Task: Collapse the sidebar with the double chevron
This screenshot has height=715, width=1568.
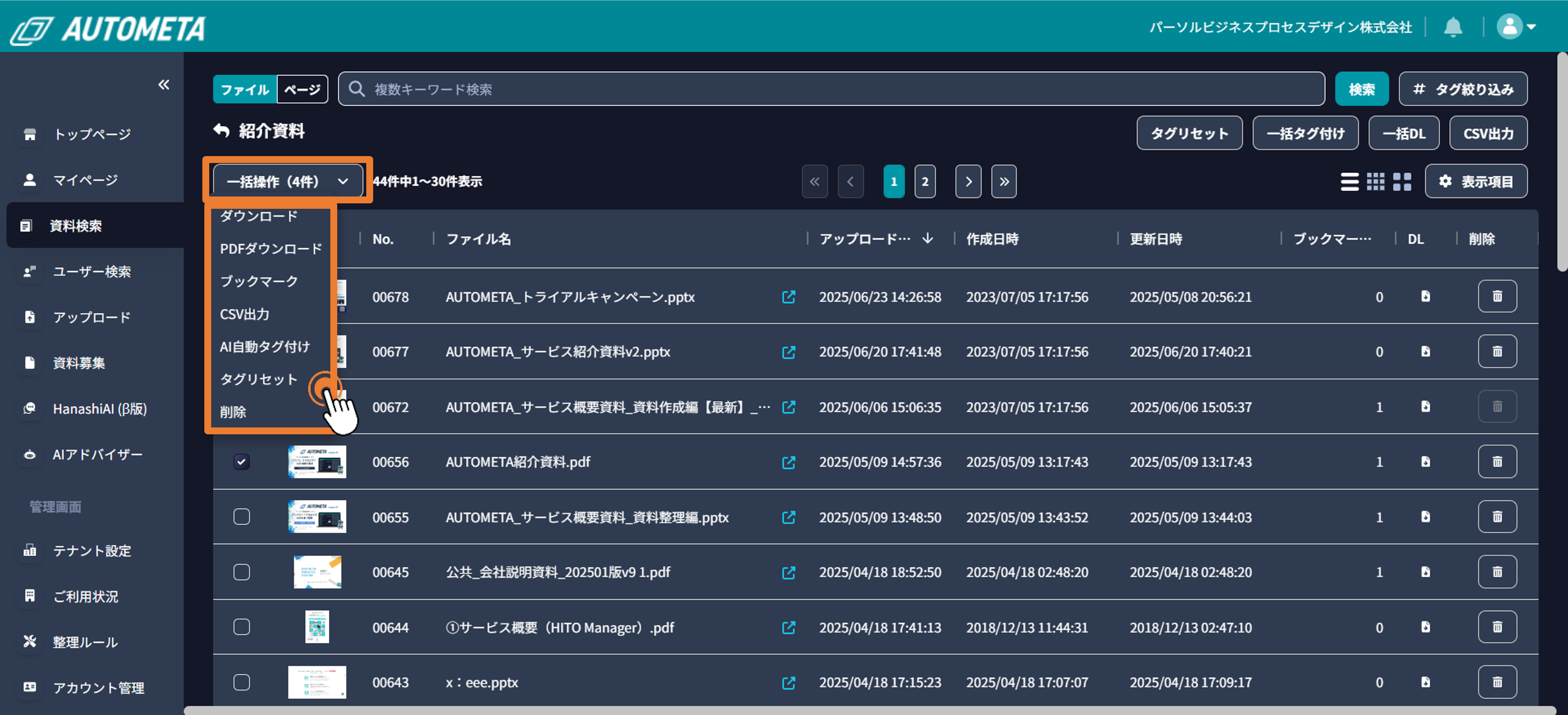Action: 164,85
